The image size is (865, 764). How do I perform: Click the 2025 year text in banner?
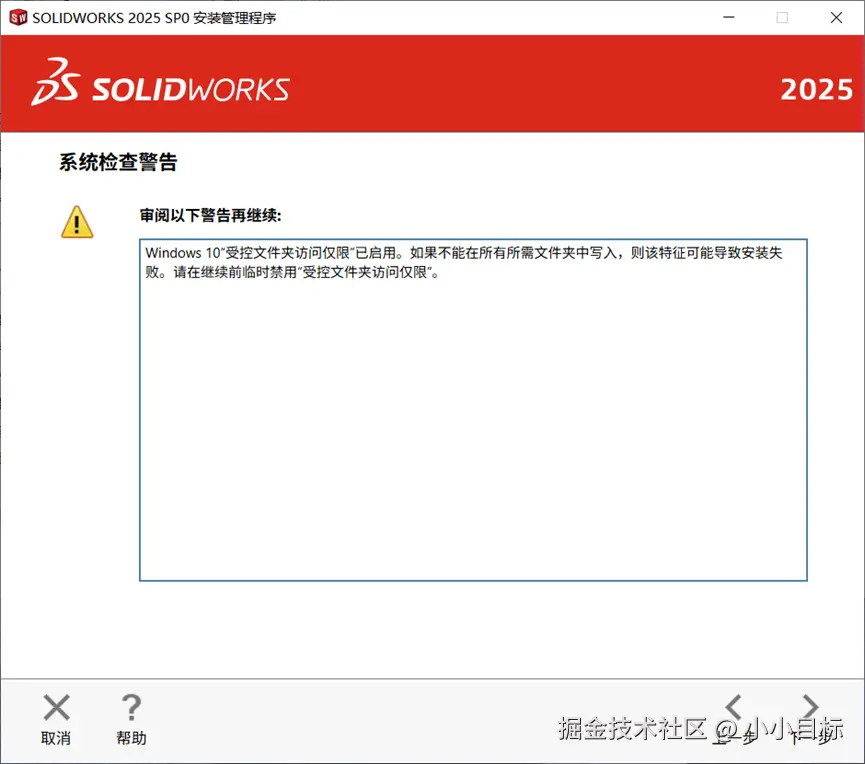coord(816,89)
